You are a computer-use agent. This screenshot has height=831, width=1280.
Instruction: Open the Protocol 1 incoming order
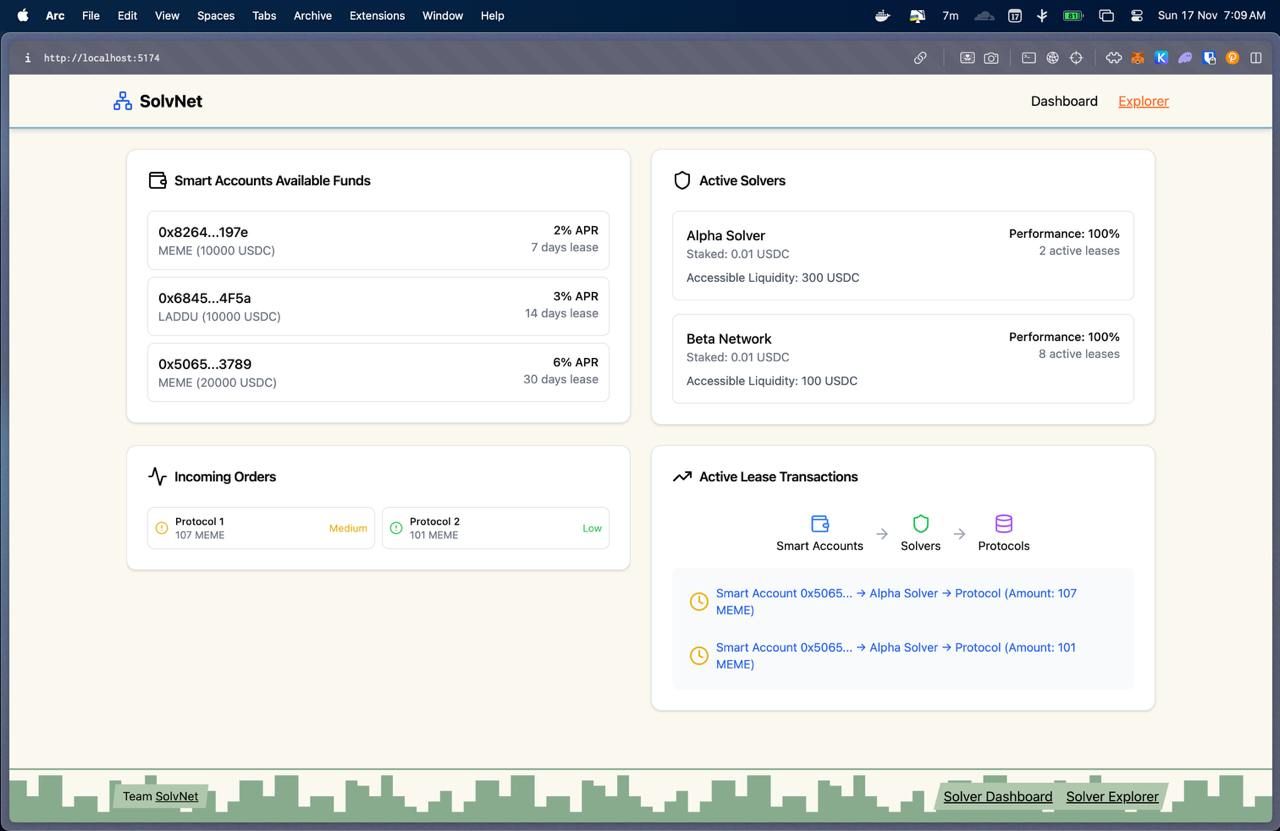click(261, 528)
